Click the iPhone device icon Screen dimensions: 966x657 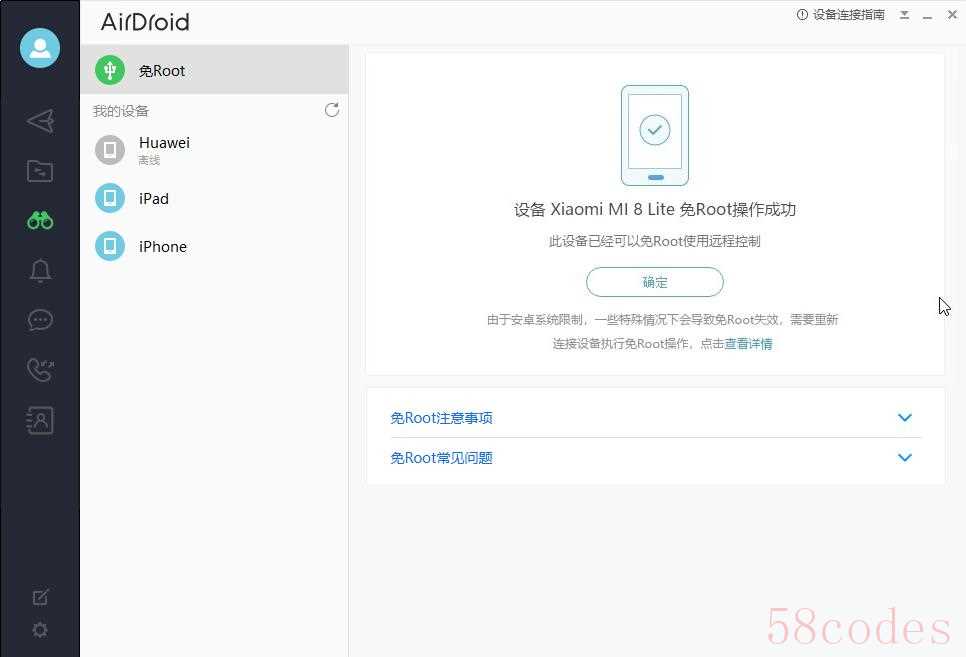click(x=110, y=246)
